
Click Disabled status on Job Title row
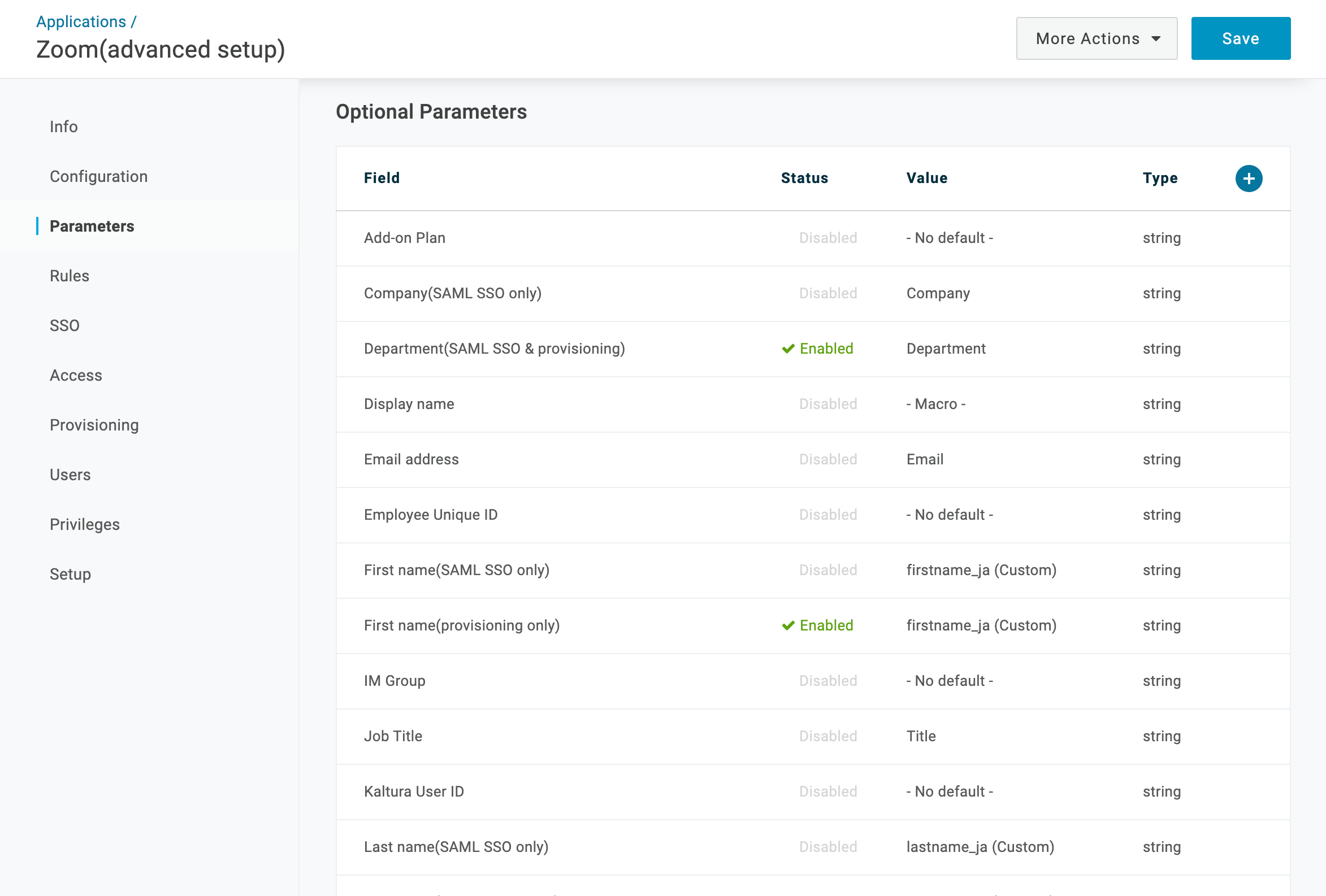[x=828, y=736]
